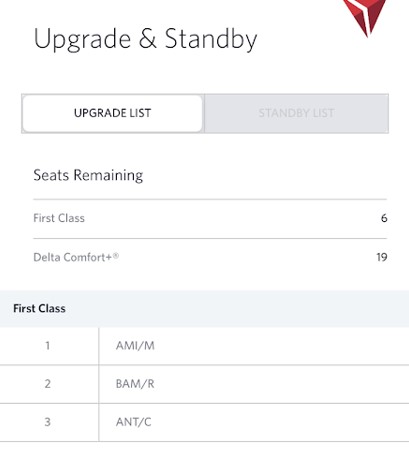Screen dimensions: 409x470
Task: Click the red Delta logo icon
Action: point(365,17)
